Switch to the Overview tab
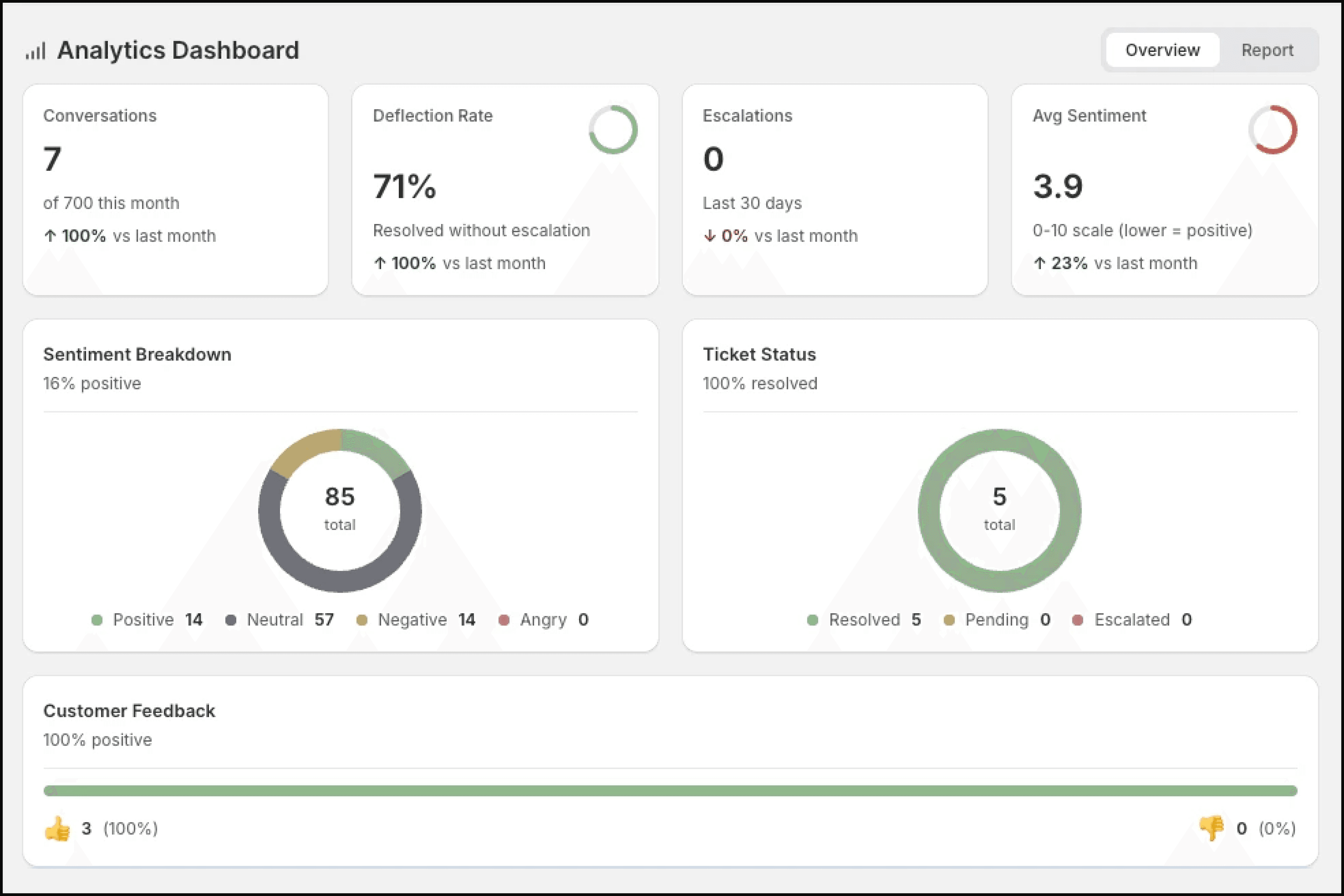Screen dimensions: 1344x896 pyautogui.click(x=1162, y=50)
